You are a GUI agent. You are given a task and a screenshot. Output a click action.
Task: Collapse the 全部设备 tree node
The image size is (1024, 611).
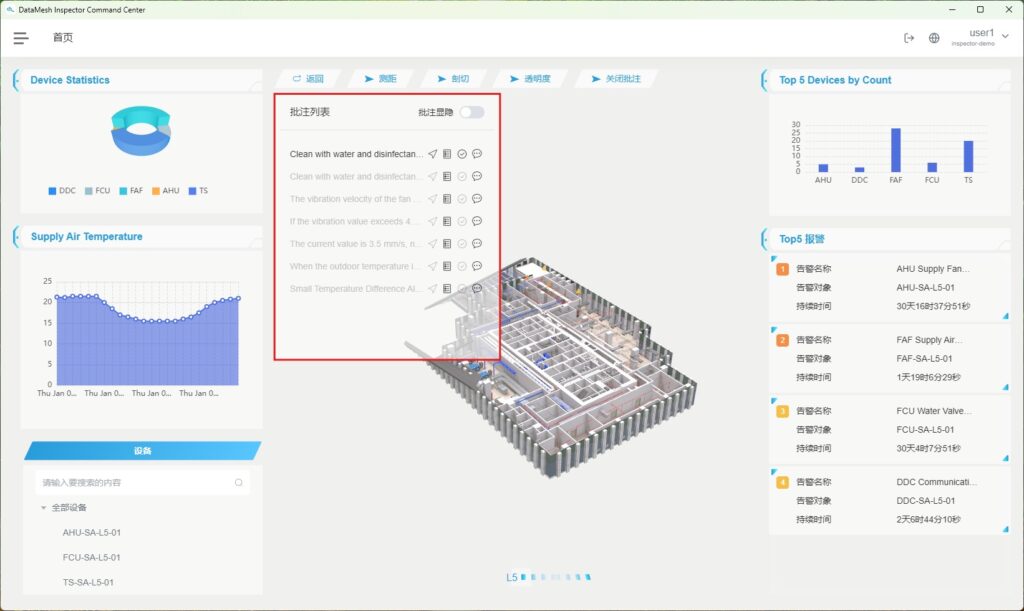[x=43, y=508]
